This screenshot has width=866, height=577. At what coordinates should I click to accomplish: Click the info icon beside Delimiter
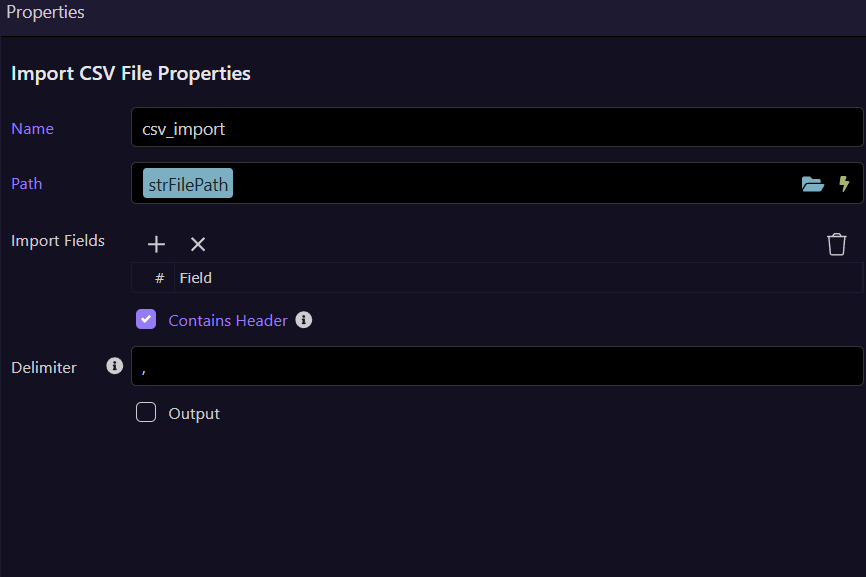(114, 366)
